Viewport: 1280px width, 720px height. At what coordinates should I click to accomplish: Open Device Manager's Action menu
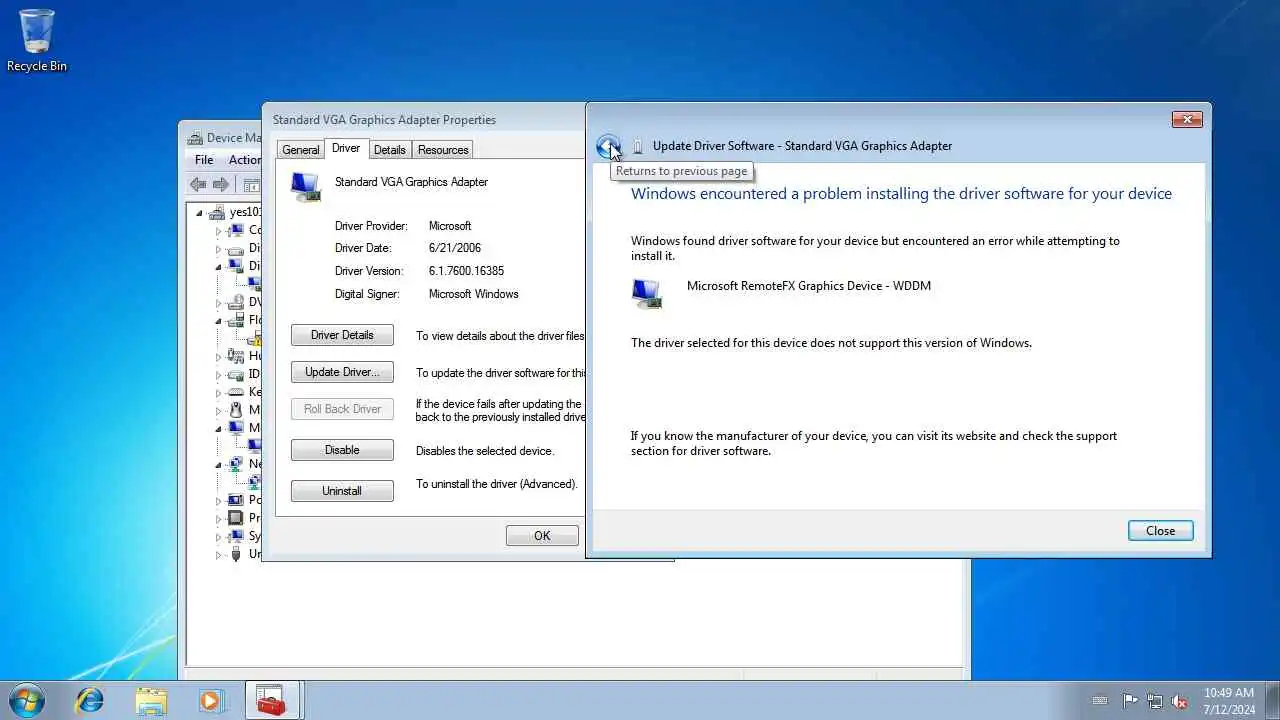(244, 160)
